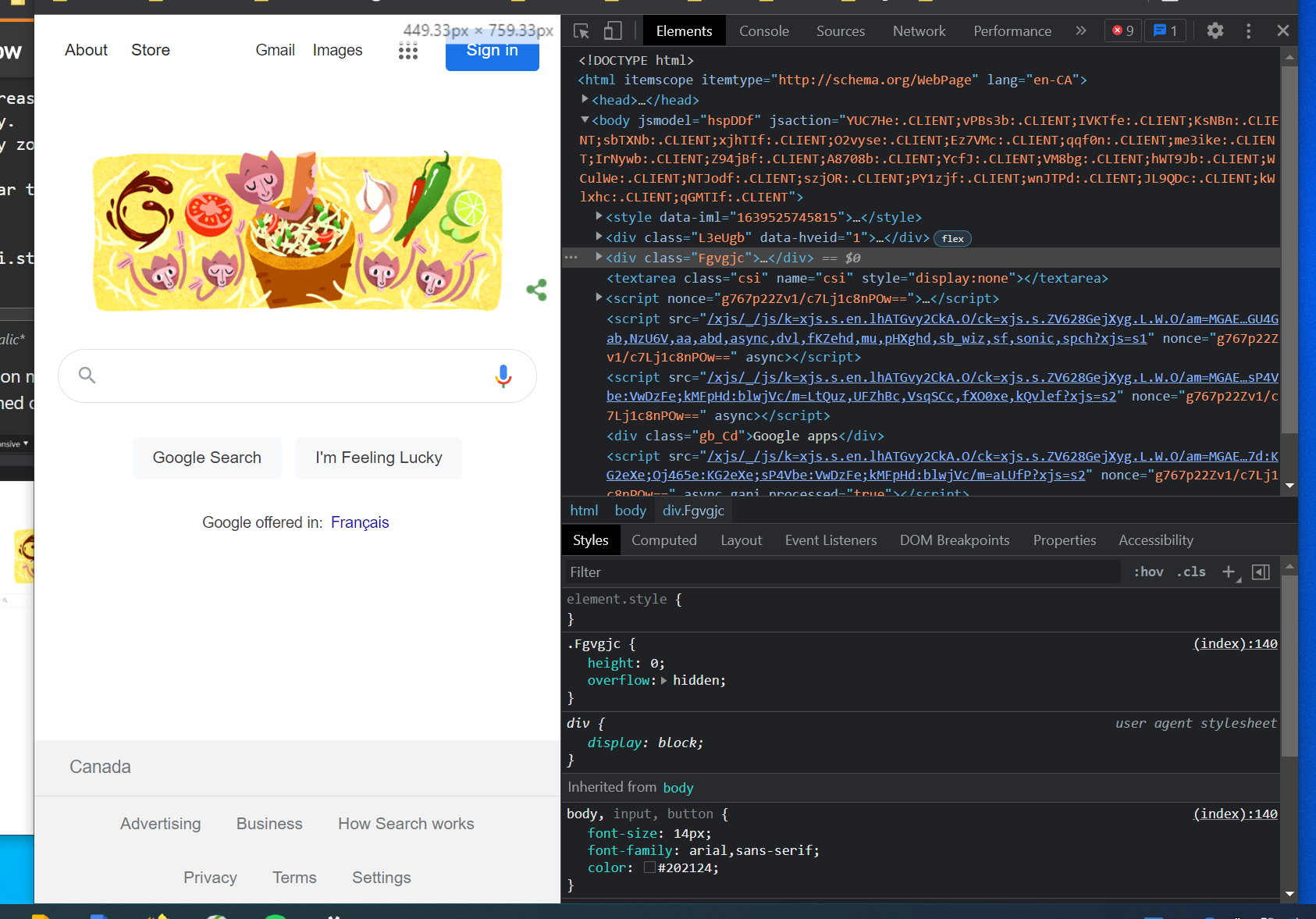Expand the div class L3eUgb node
Viewport: 1316px width, 919px height.
point(599,237)
